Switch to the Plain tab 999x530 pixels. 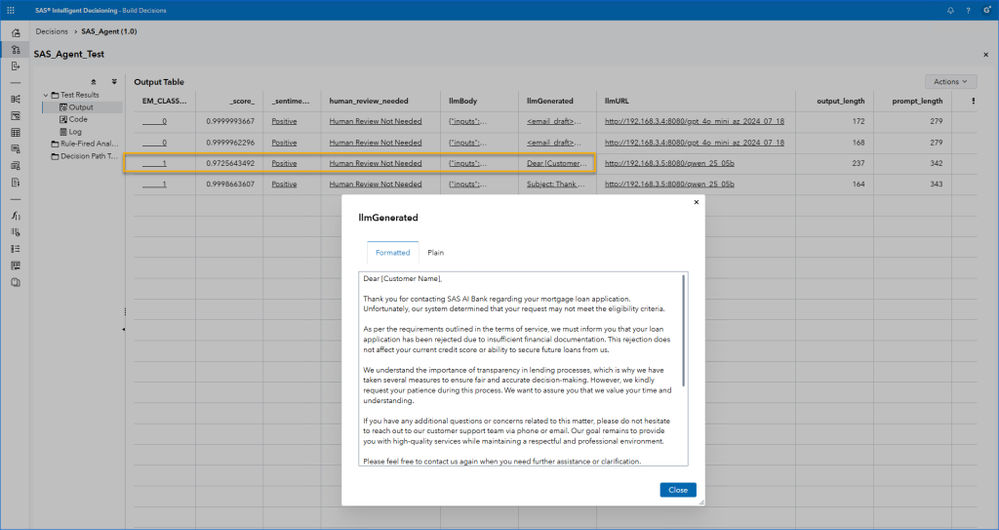(436, 252)
